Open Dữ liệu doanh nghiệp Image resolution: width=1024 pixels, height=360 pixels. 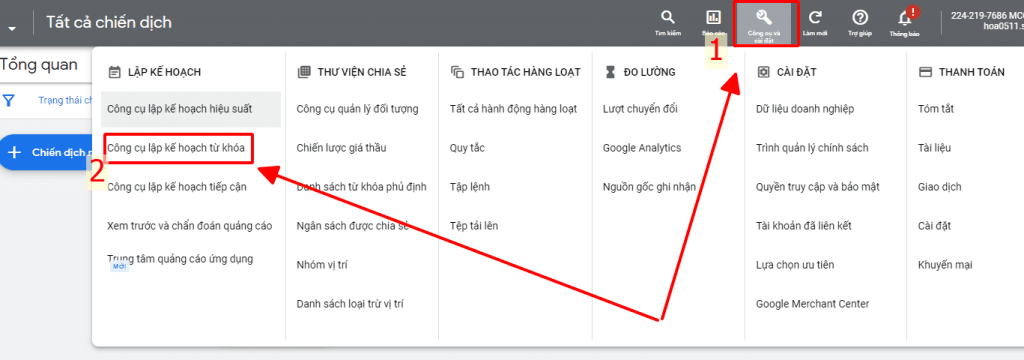tap(805, 109)
